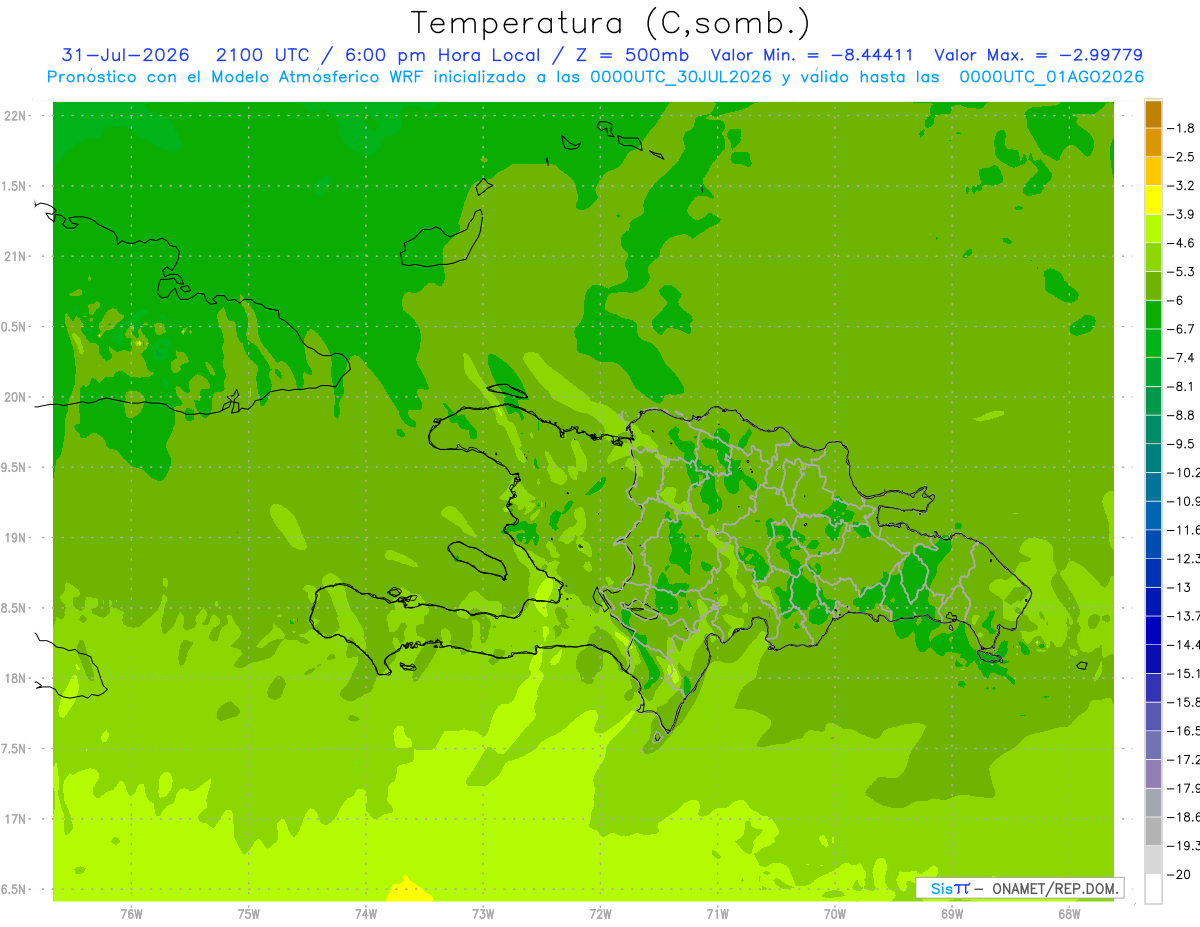Click the -6.7 value on the color legend
1200x927 pixels.
[x=1182, y=329]
